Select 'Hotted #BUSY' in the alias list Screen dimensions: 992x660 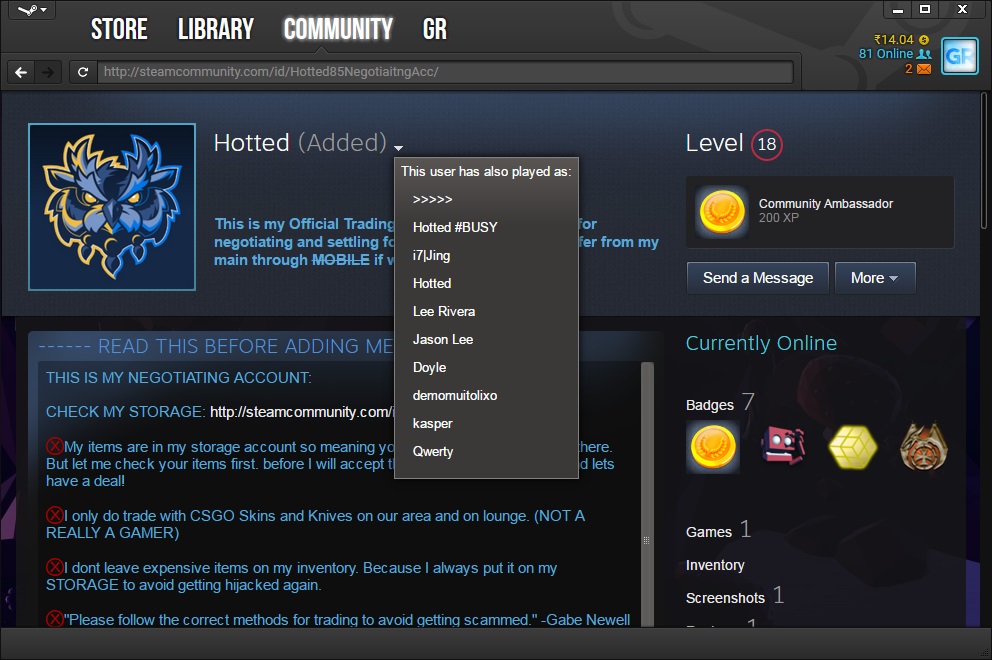[455, 227]
